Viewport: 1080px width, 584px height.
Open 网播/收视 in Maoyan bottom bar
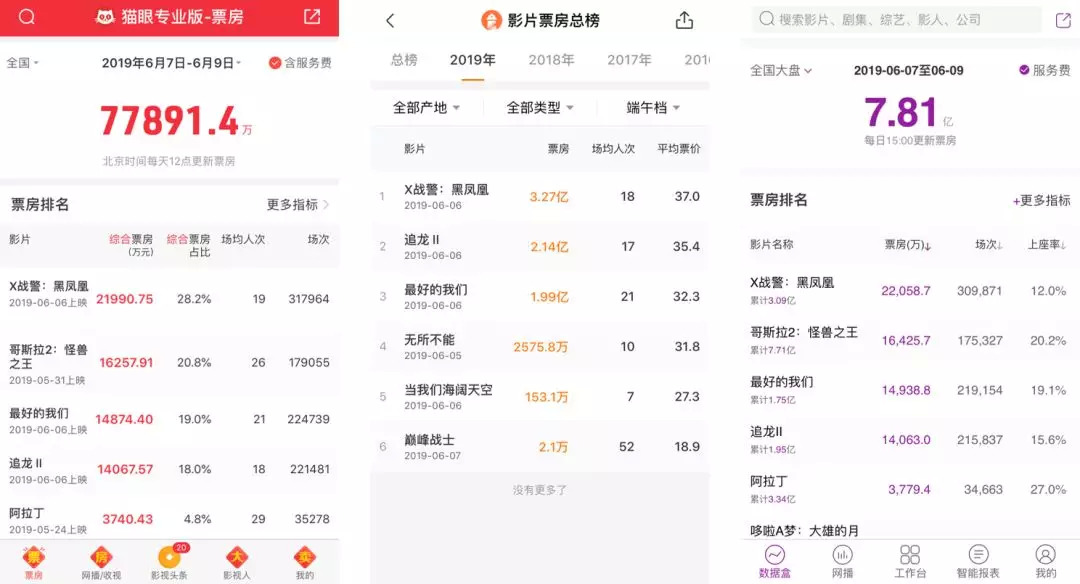[101, 562]
